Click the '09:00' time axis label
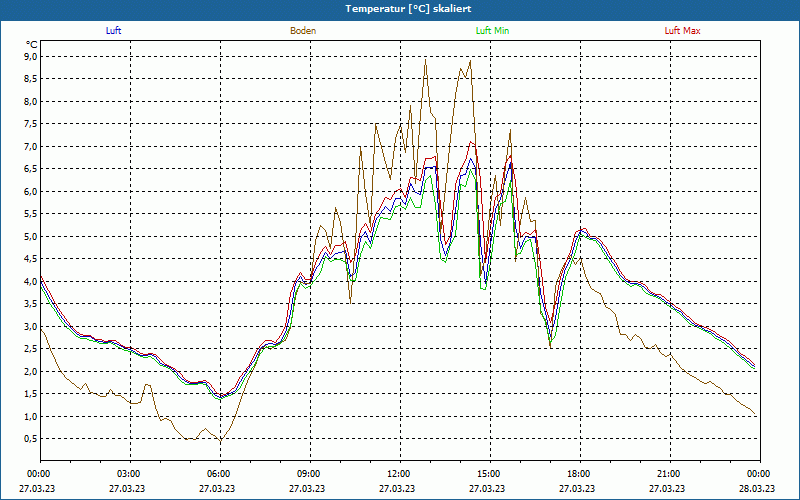The height and width of the screenshot is (500, 800). (308, 474)
